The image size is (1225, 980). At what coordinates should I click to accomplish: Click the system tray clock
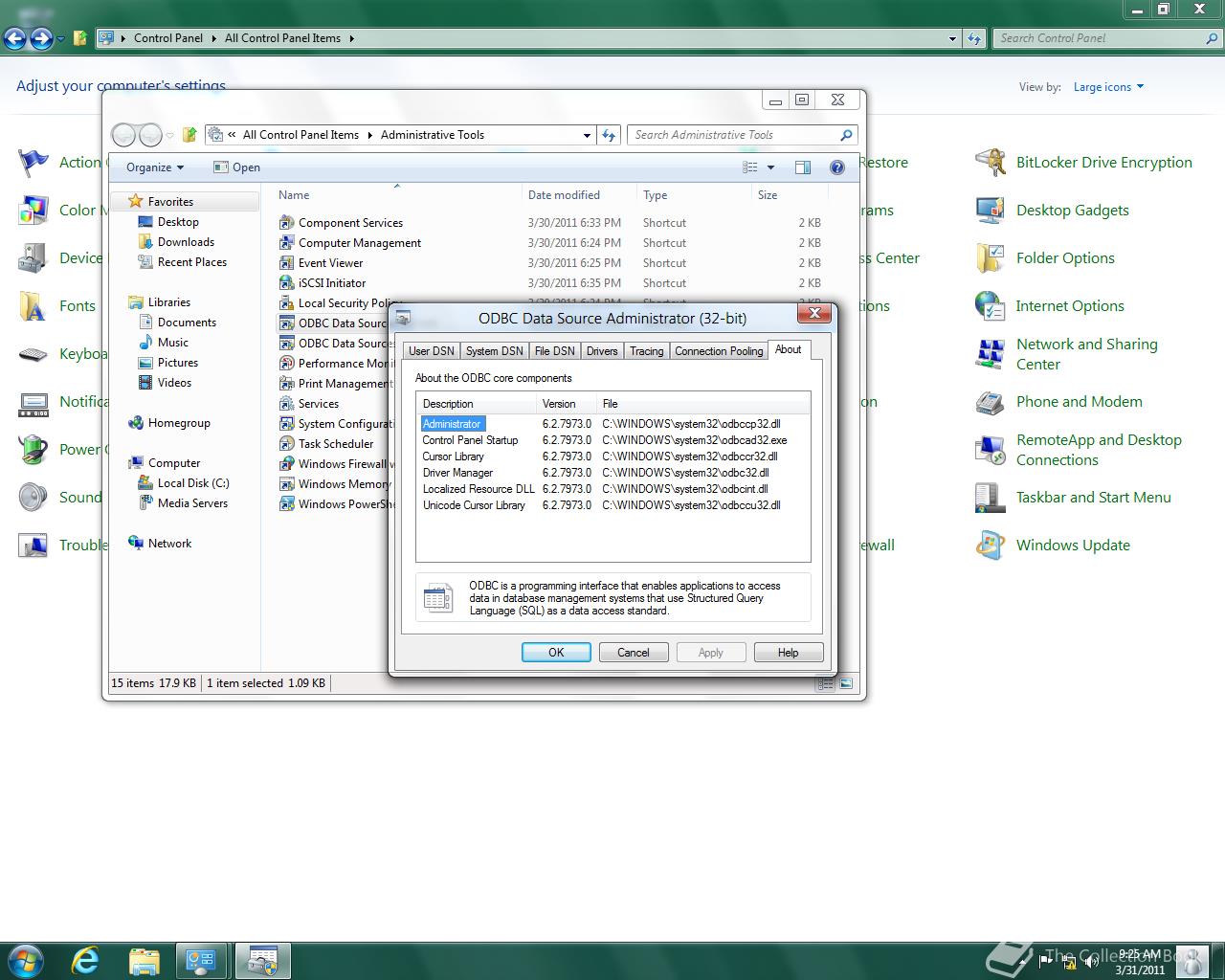(x=1139, y=962)
